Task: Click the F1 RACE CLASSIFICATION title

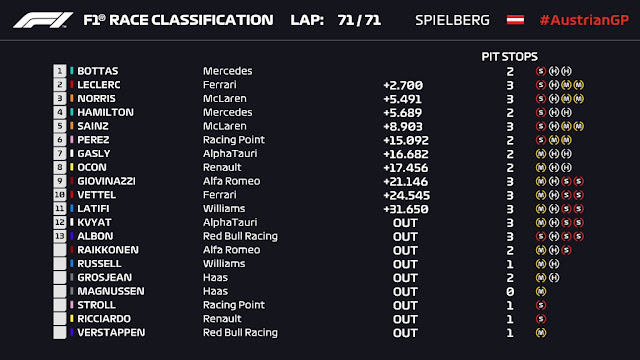Action: [178, 20]
